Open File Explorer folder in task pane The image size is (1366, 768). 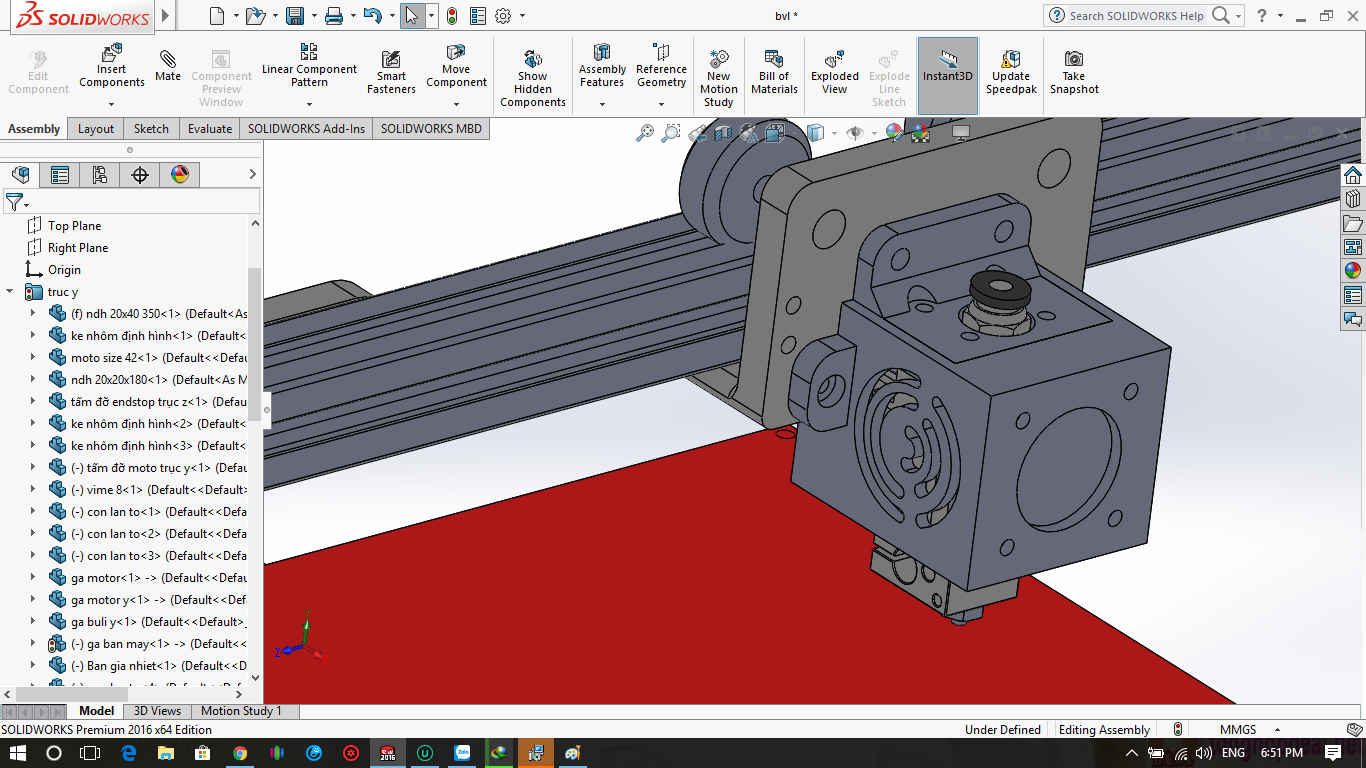(x=1352, y=223)
